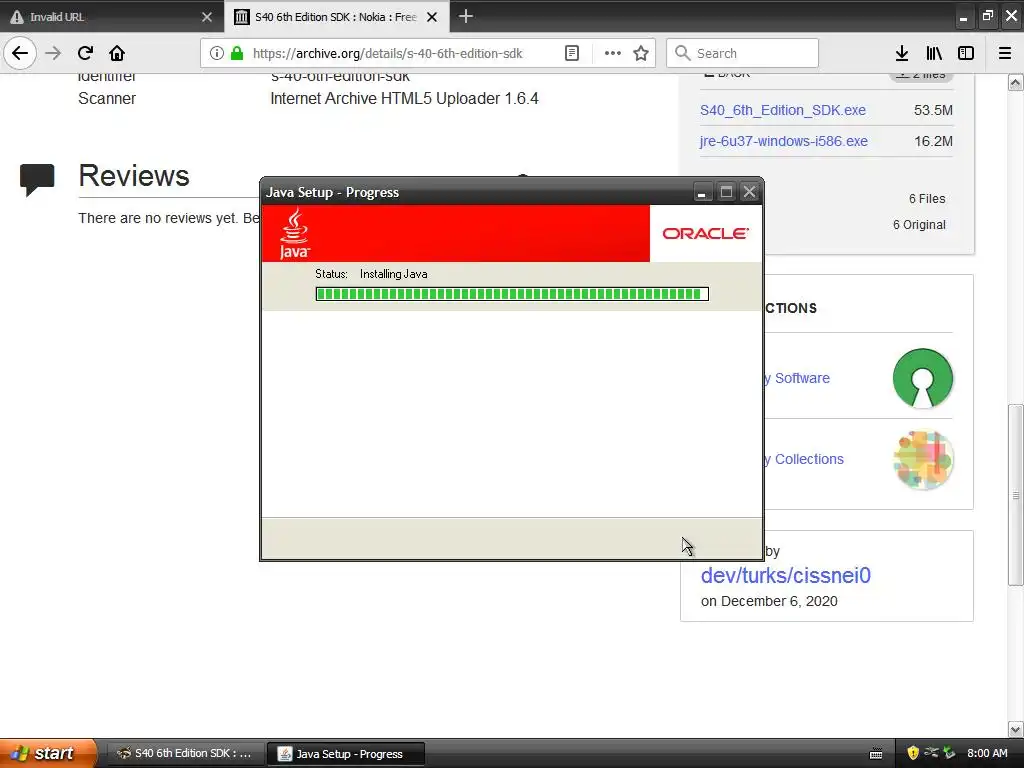Go back in Firefox history
The image size is (1024, 768).
click(20, 53)
